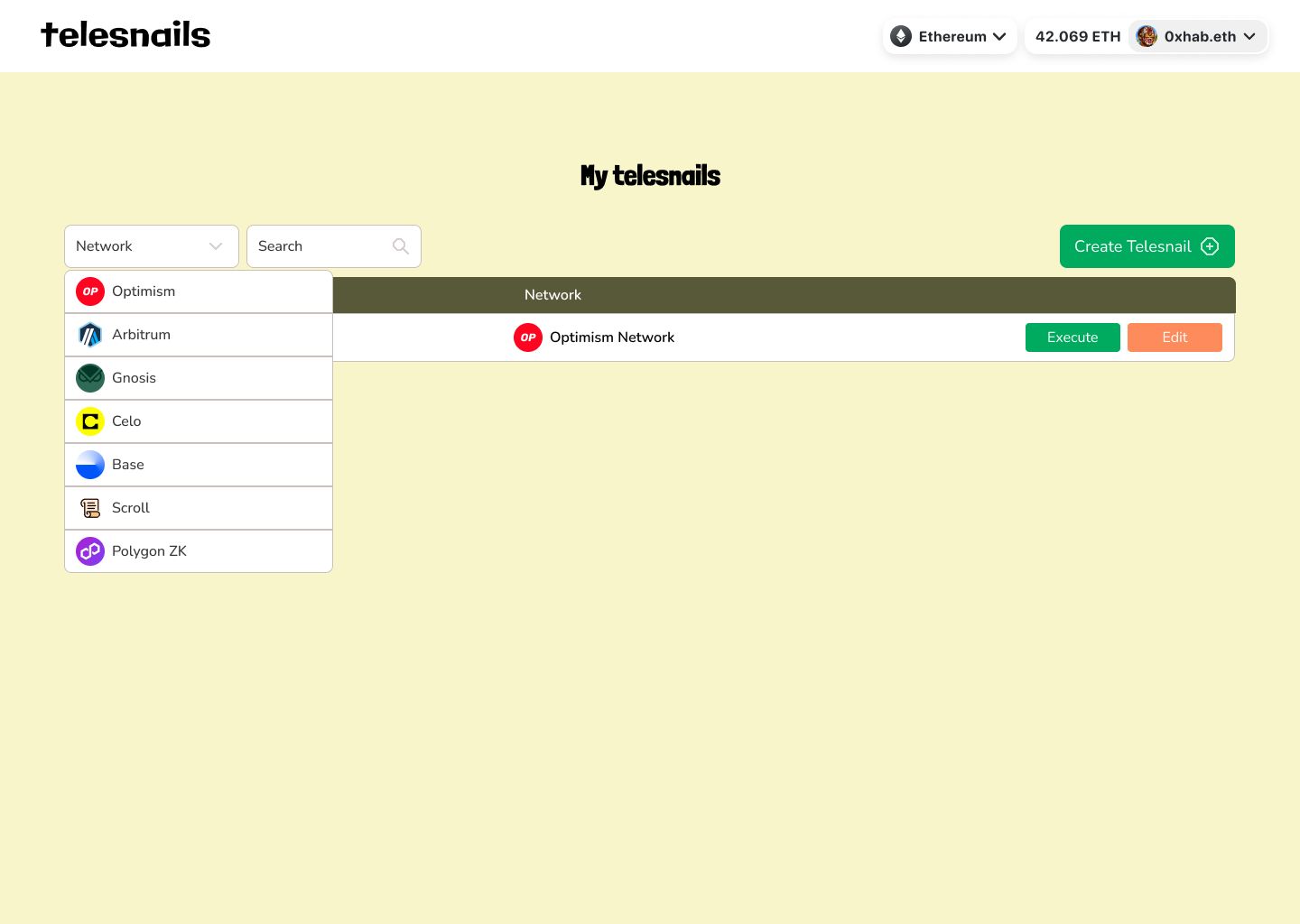
Task: Click the Ethereum diamond icon in header
Action: click(901, 36)
